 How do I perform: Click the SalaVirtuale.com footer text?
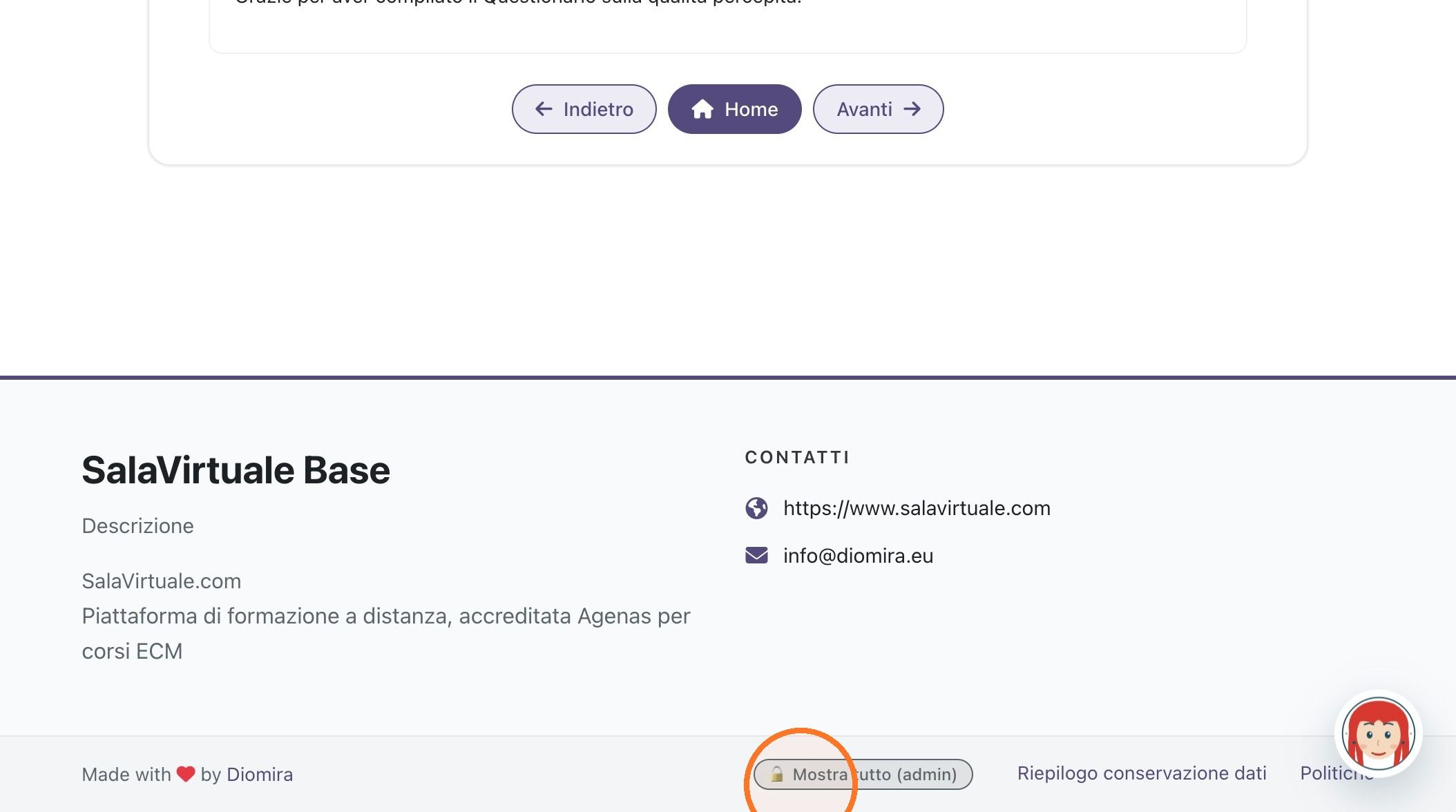[x=161, y=581]
